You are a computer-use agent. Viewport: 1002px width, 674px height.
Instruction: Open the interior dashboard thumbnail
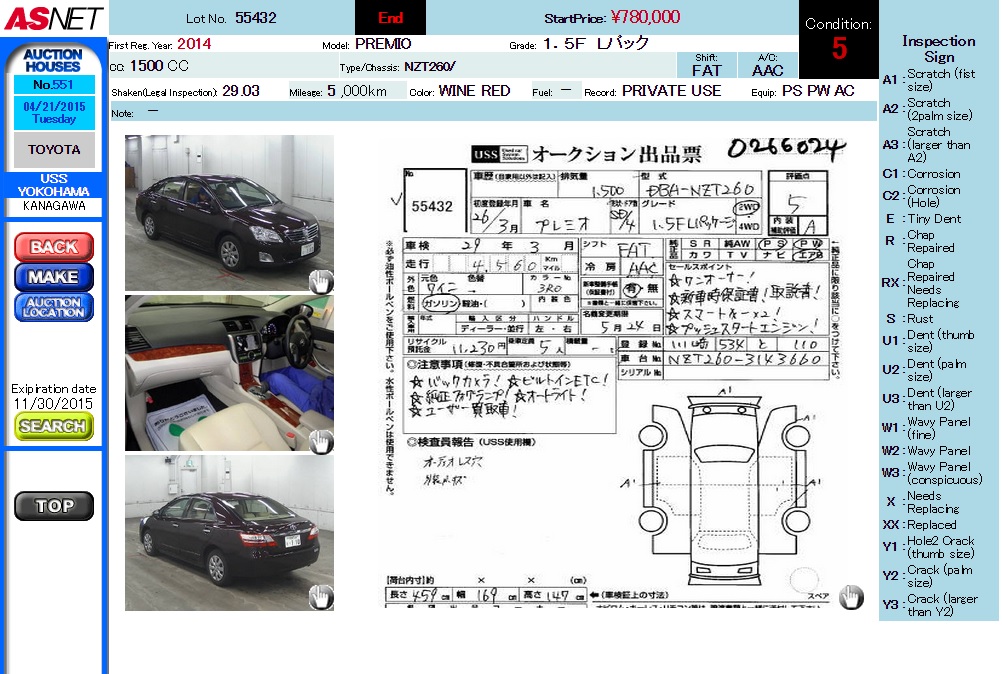[229, 372]
